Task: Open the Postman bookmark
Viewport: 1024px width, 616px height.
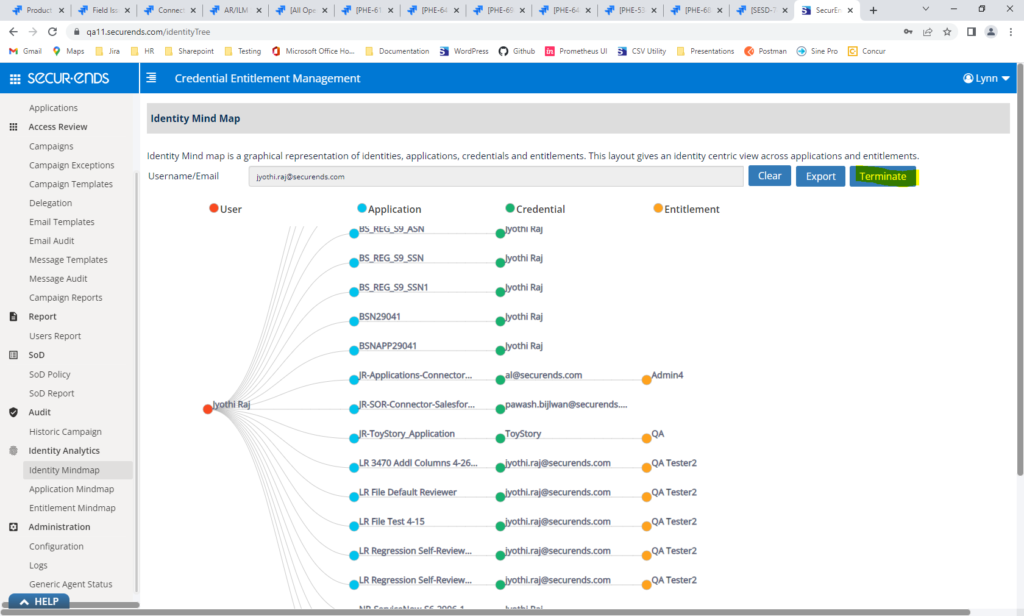Action: coord(765,51)
